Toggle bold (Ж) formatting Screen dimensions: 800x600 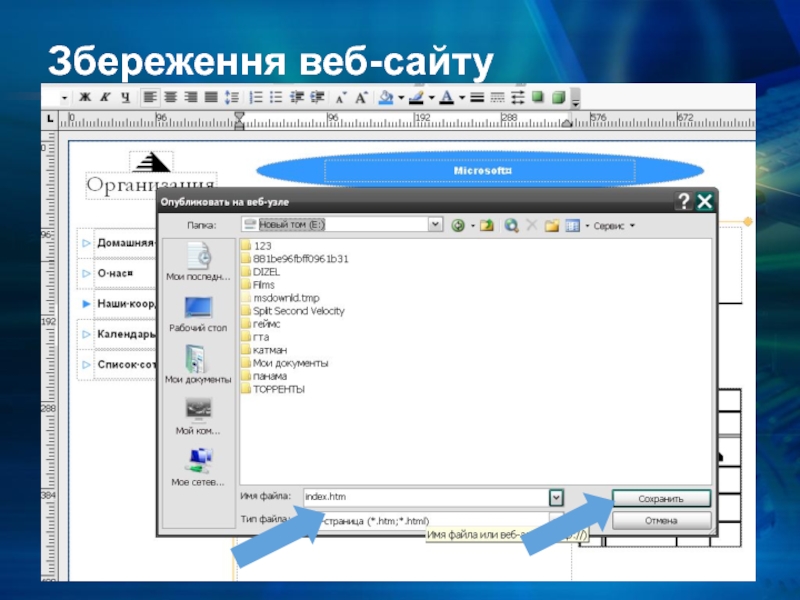[x=85, y=97]
